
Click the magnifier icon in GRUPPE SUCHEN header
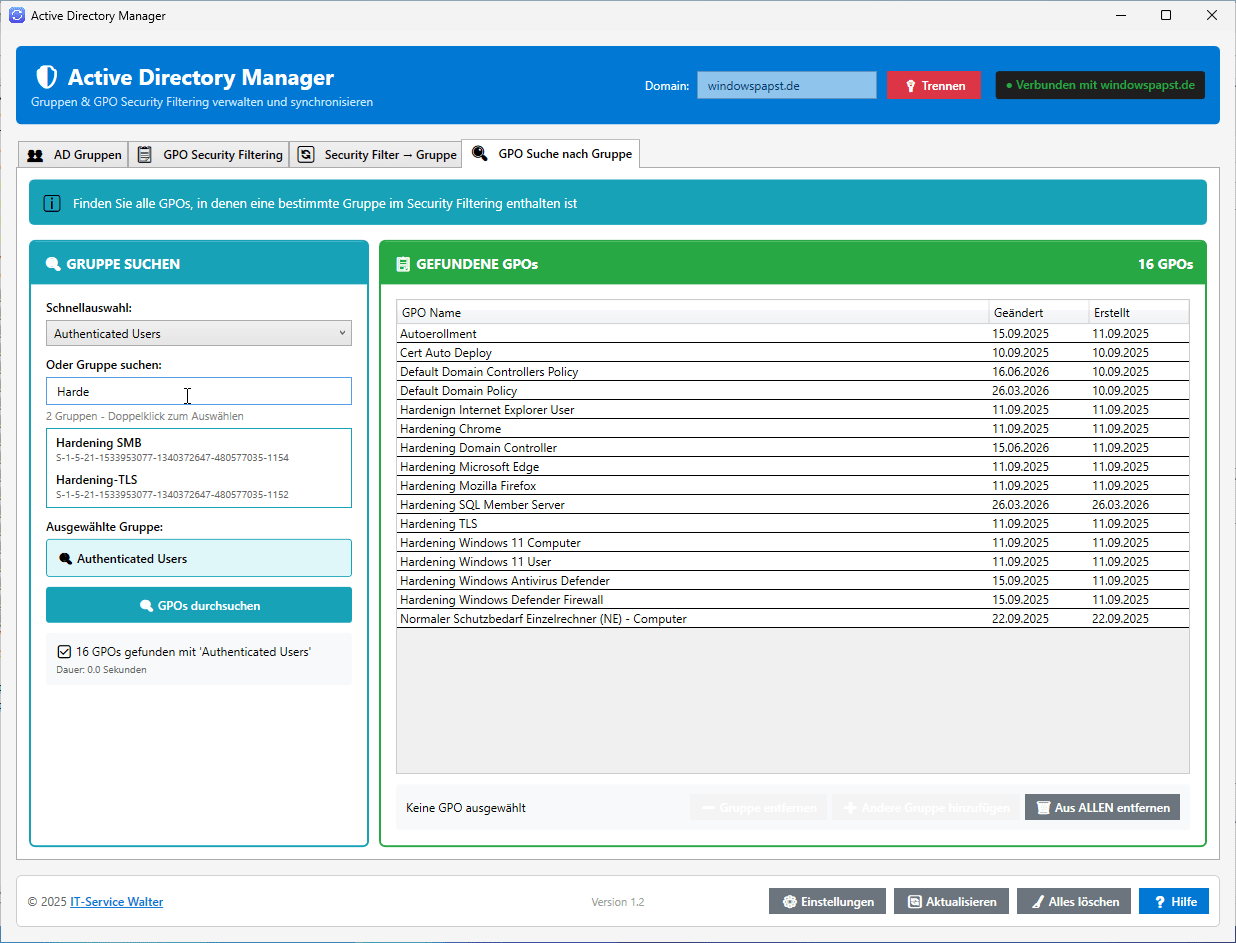pos(53,264)
